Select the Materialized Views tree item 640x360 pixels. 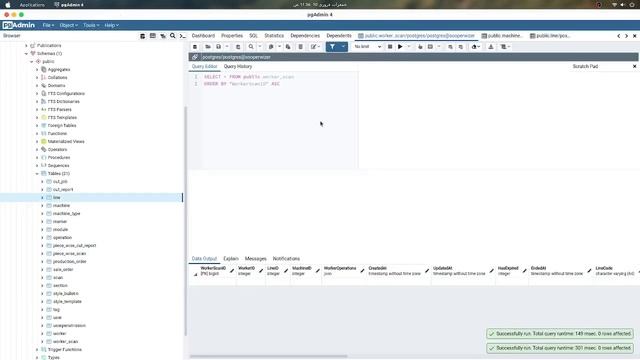(x=66, y=142)
